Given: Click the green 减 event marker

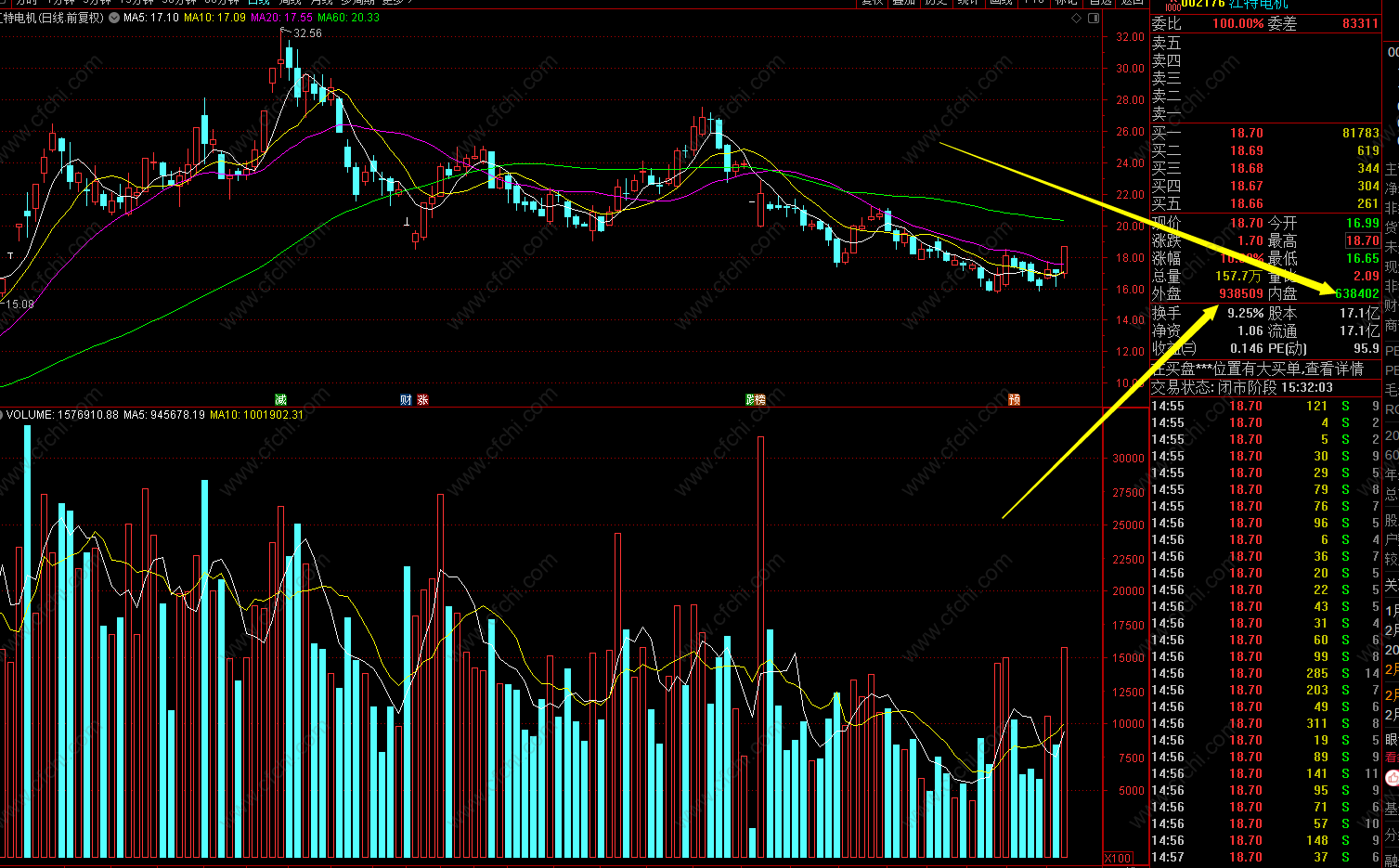Looking at the screenshot, I should point(281,400).
